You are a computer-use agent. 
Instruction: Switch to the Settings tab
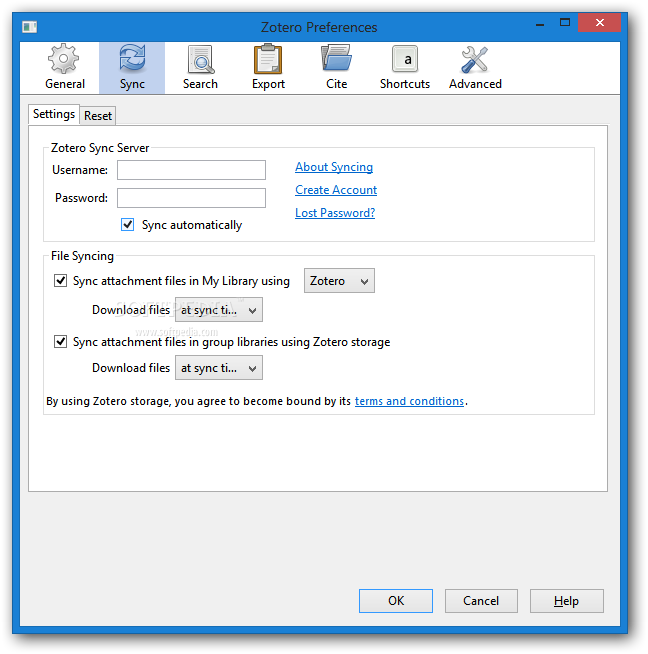54,114
